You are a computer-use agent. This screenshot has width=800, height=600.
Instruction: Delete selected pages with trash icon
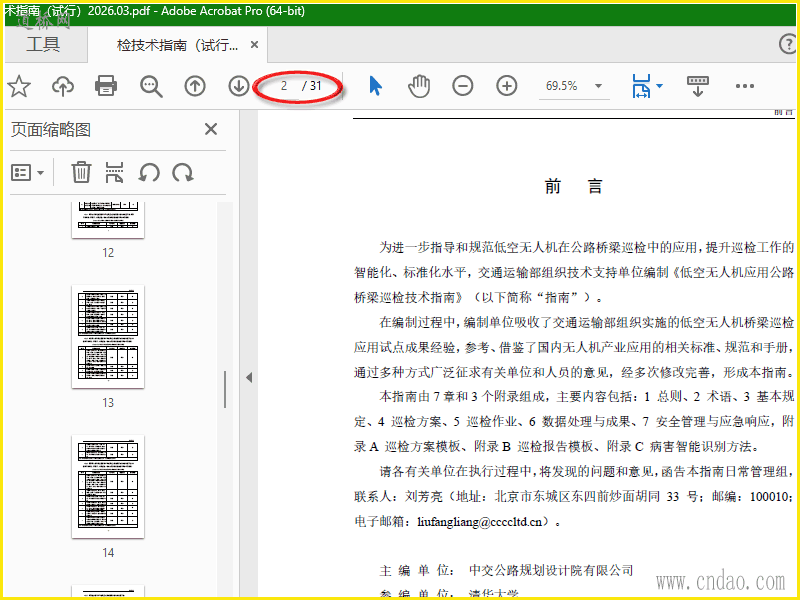point(81,172)
